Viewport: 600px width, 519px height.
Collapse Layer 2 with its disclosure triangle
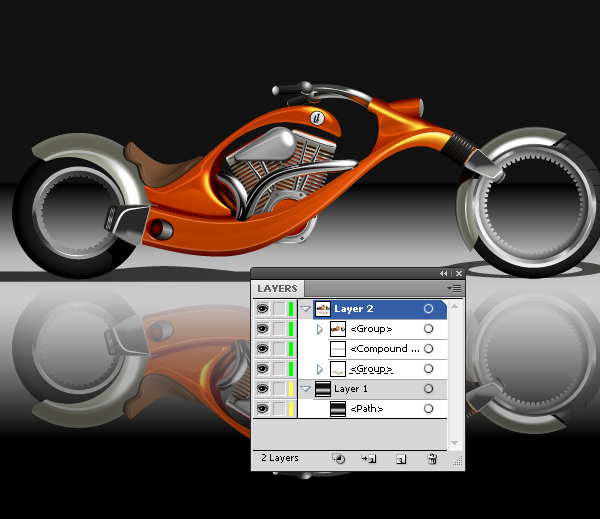pyautogui.click(x=305, y=310)
